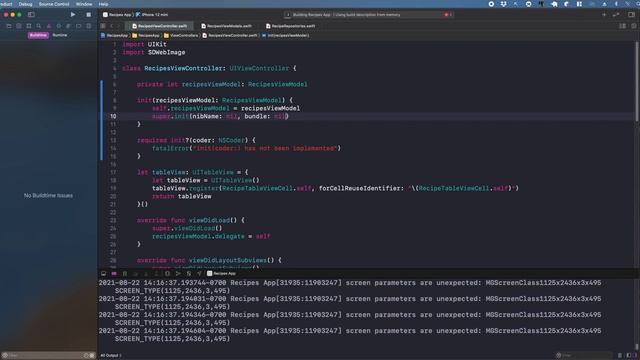This screenshot has height=360, width=640.
Task: Click the code review arrows button
Action: [x=616, y=15]
